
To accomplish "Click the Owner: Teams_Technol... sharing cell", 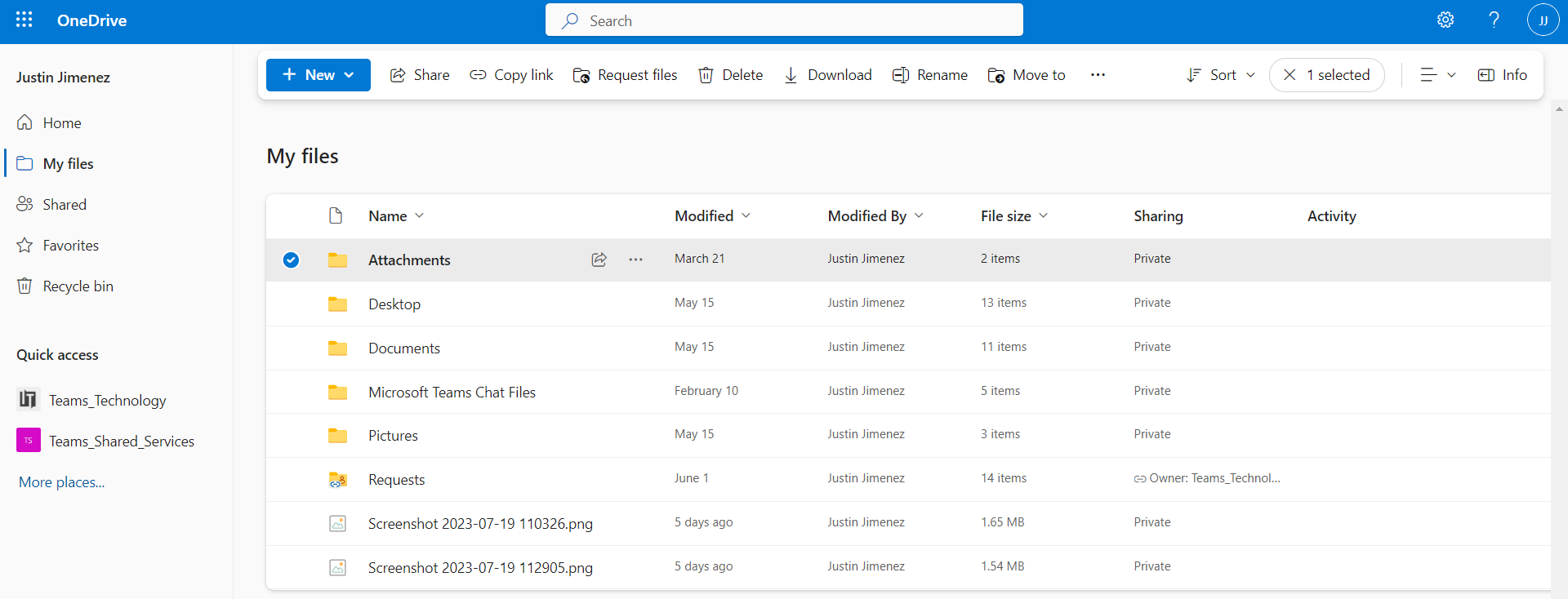I will point(1207,478).
